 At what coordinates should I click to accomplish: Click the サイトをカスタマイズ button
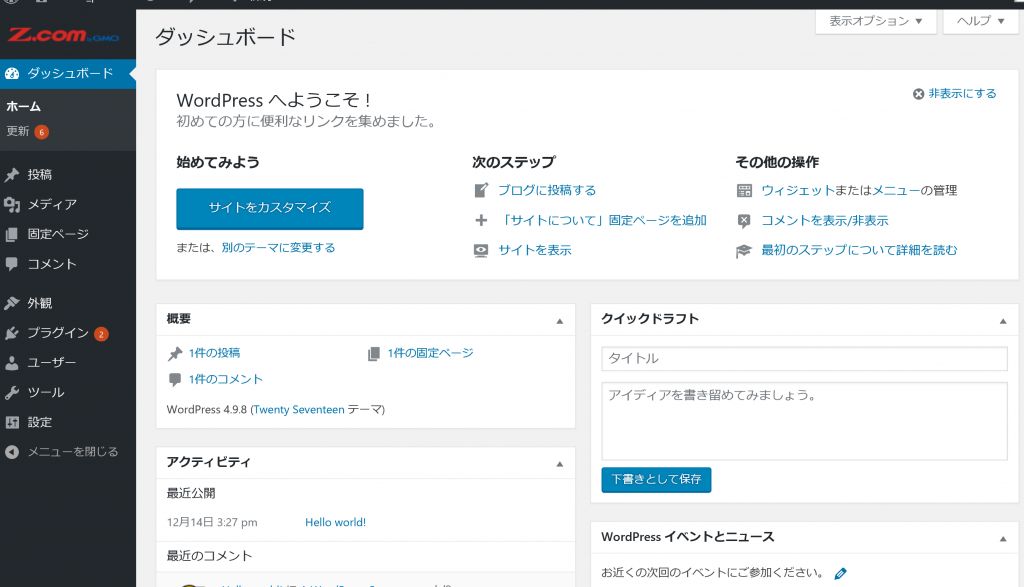point(270,208)
